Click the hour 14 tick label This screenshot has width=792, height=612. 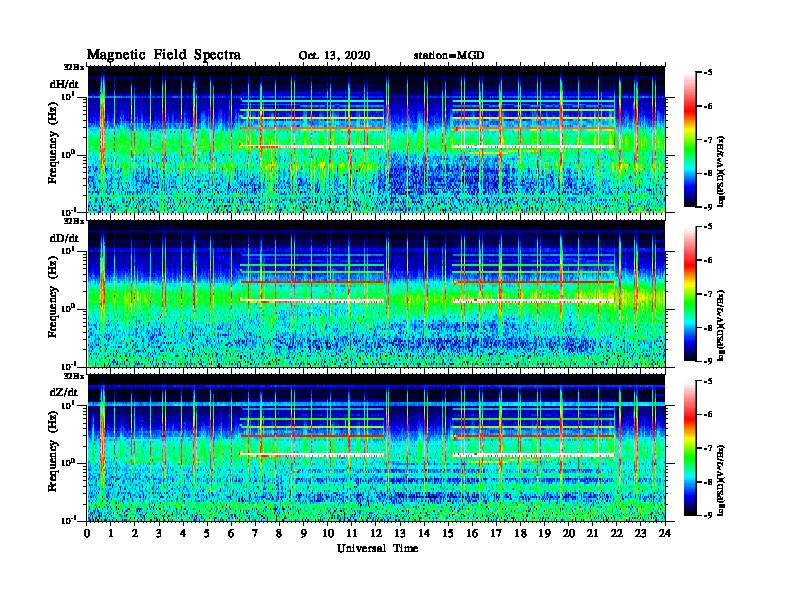[424, 533]
